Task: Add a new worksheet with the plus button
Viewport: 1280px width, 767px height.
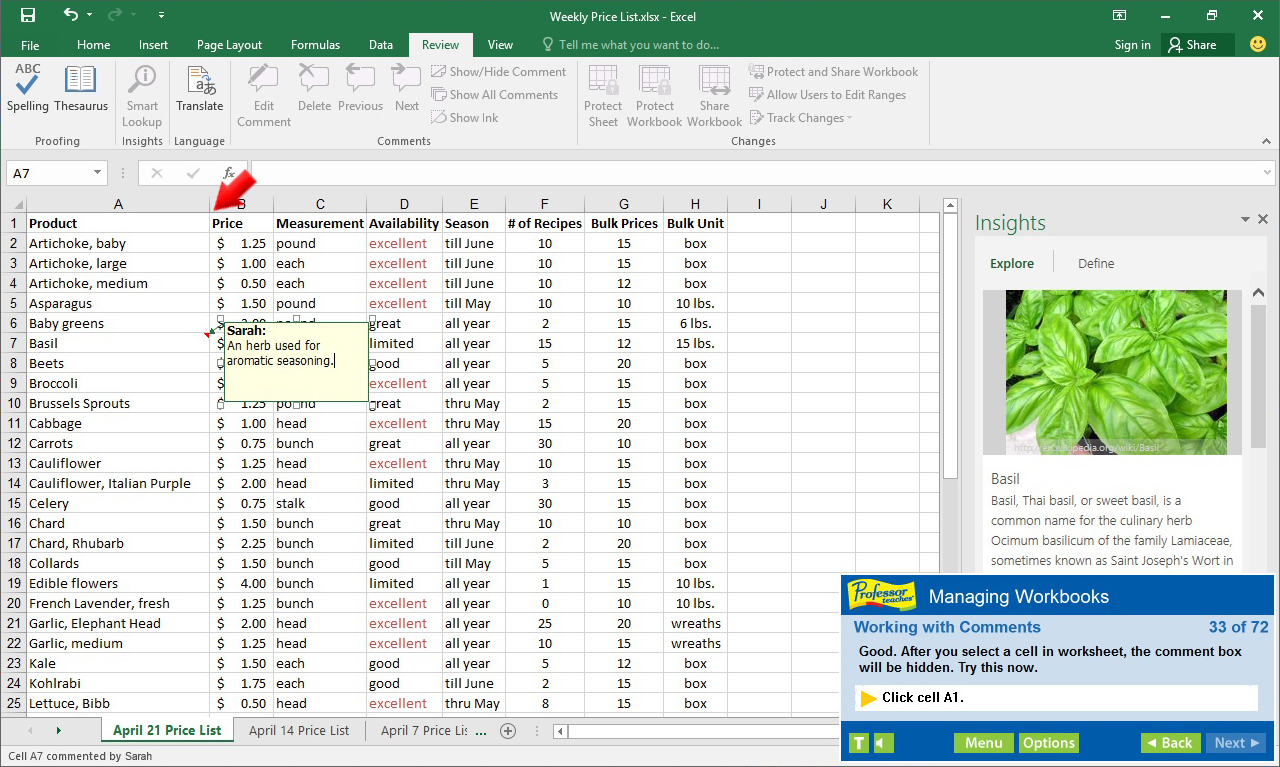Action: pyautogui.click(x=508, y=731)
